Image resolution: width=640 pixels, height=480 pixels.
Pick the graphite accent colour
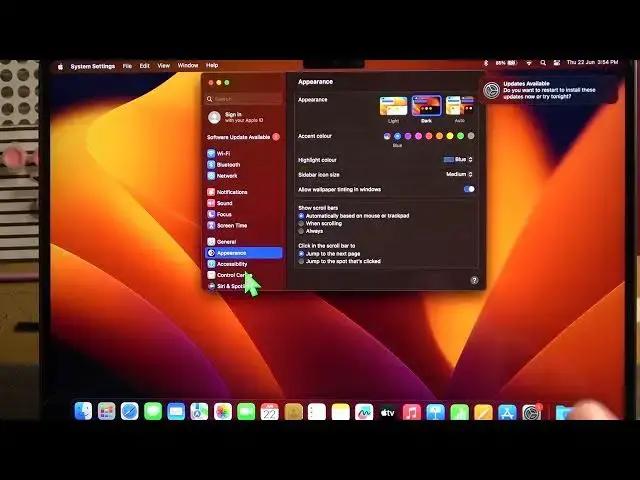coord(471,136)
